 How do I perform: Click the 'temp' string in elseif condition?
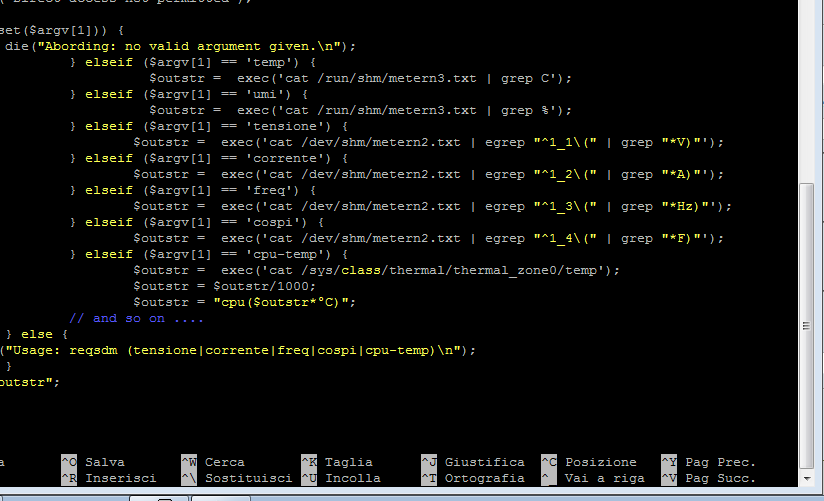273,63
